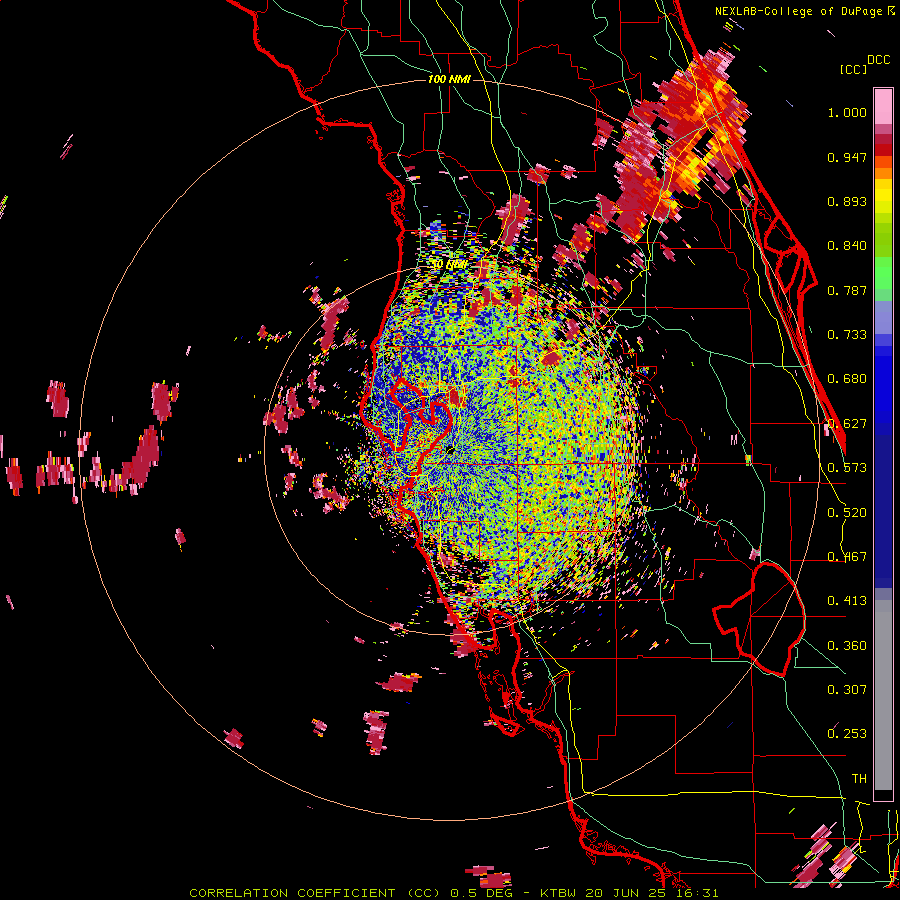Click the KTBW radar site identifier
Screen dimensions: 900x900
tap(560, 893)
